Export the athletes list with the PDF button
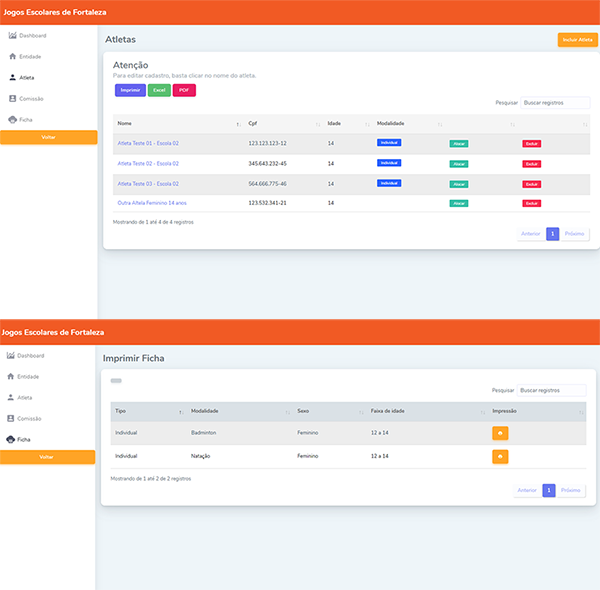The image size is (600, 590). pyautogui.click(x=184, y=90)
